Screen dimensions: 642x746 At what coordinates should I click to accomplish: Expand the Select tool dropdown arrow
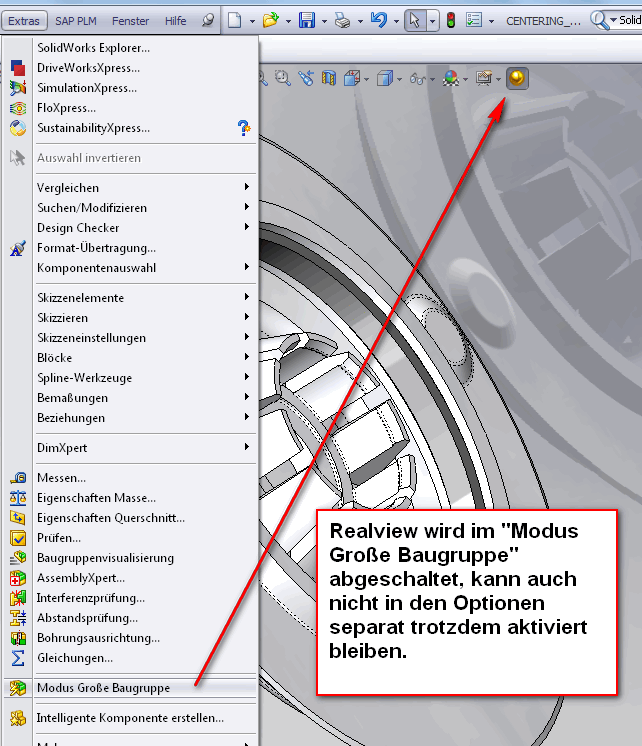point(432,21)
